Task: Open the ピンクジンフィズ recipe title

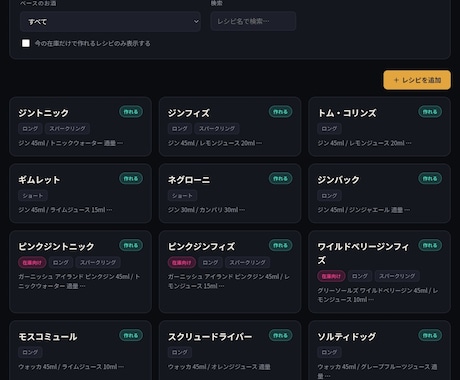Action: (201, 247)
